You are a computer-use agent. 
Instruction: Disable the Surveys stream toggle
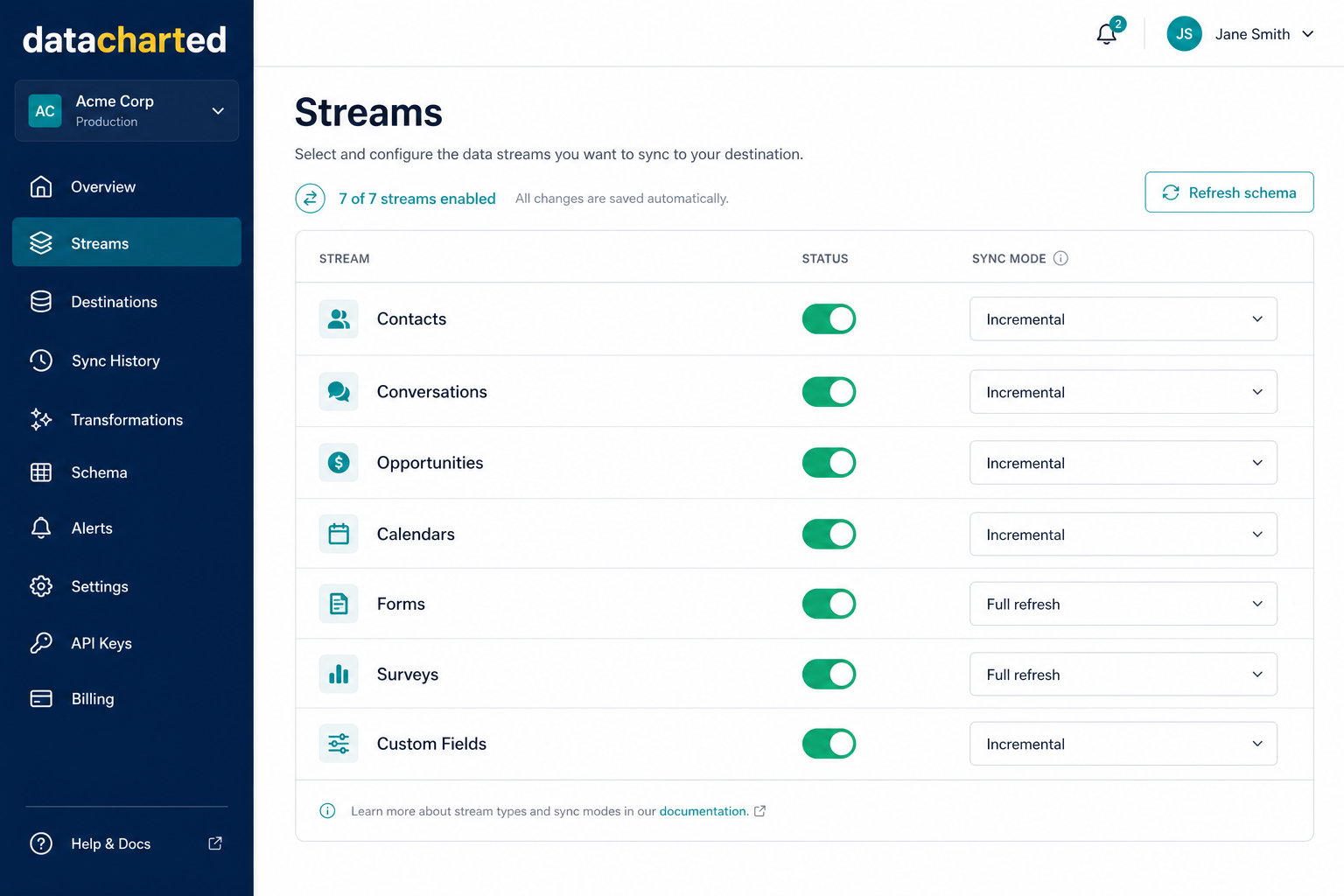(x=829, y=674)
